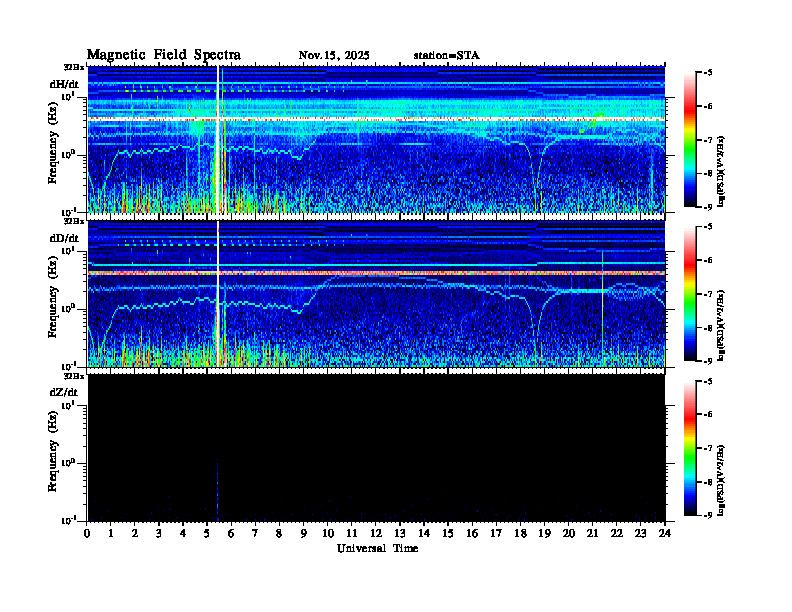The height and width of the screenshot is (612, 792).
Task: Click the hour 19 tick on time axis
Action: coord(544,534)
